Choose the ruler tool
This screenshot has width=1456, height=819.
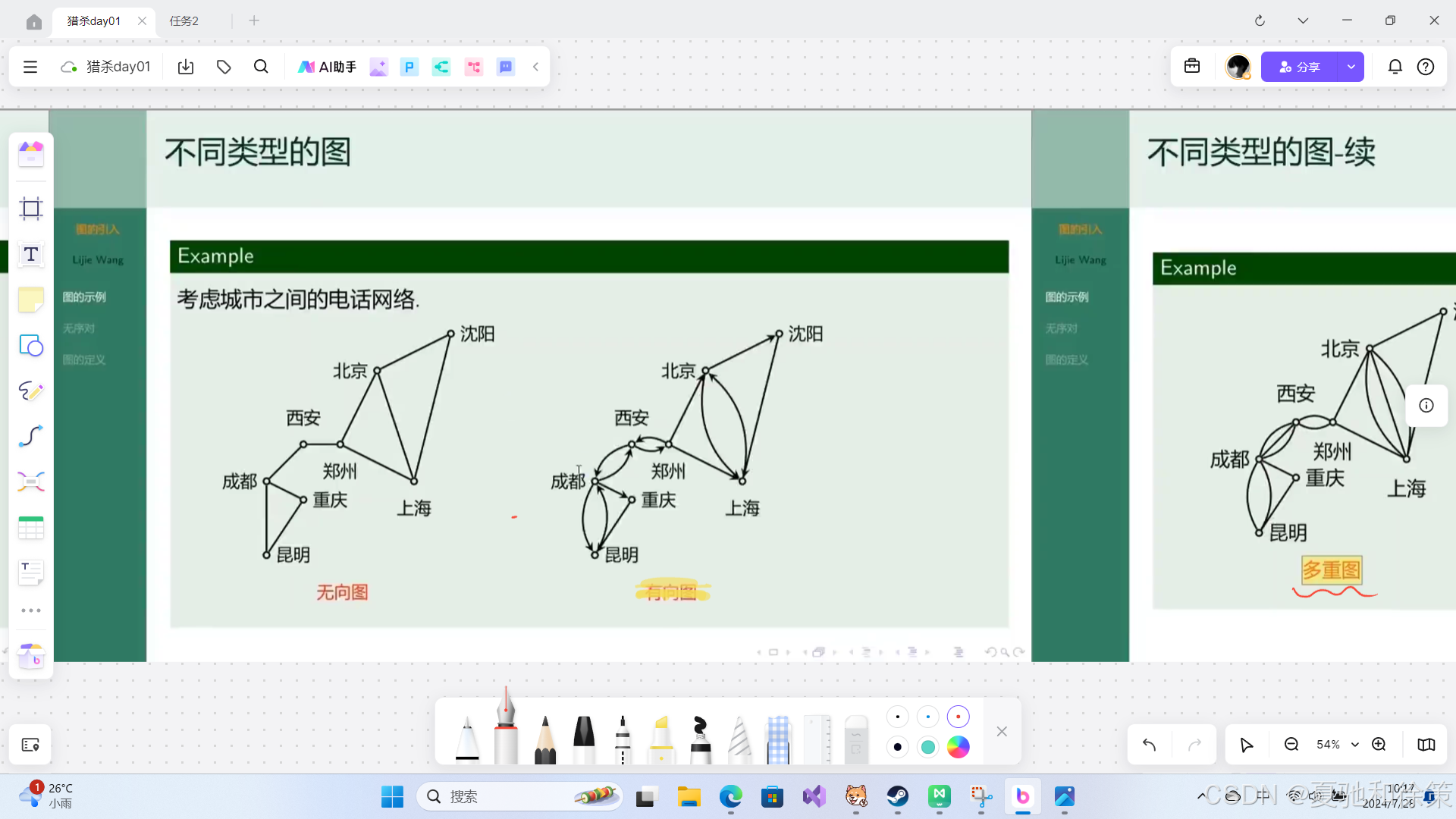click(x=817, y=739)
